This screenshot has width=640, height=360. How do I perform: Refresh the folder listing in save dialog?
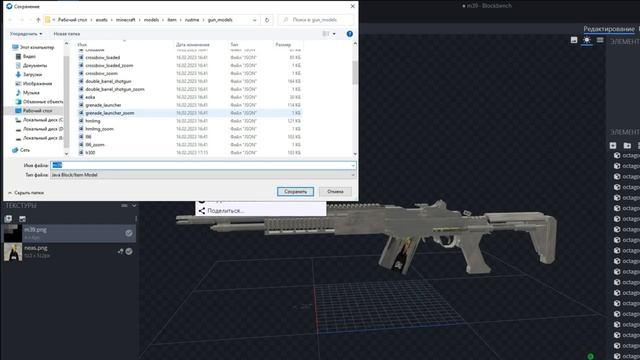[267, 20]
